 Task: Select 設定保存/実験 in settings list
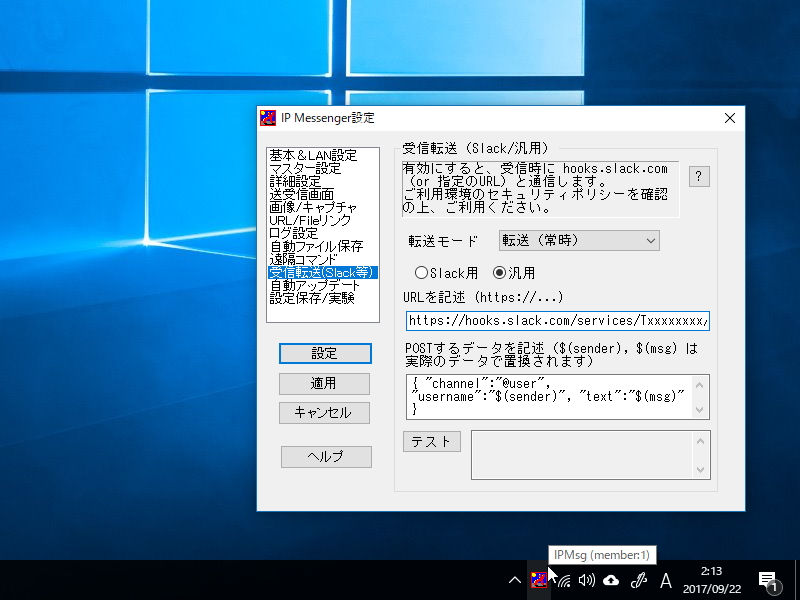tap(322, 298)
